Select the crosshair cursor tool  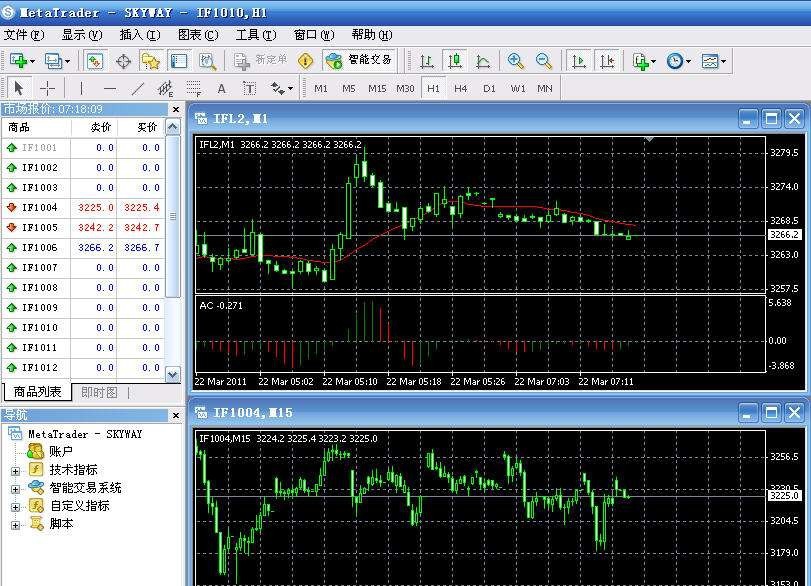point(47,88)
